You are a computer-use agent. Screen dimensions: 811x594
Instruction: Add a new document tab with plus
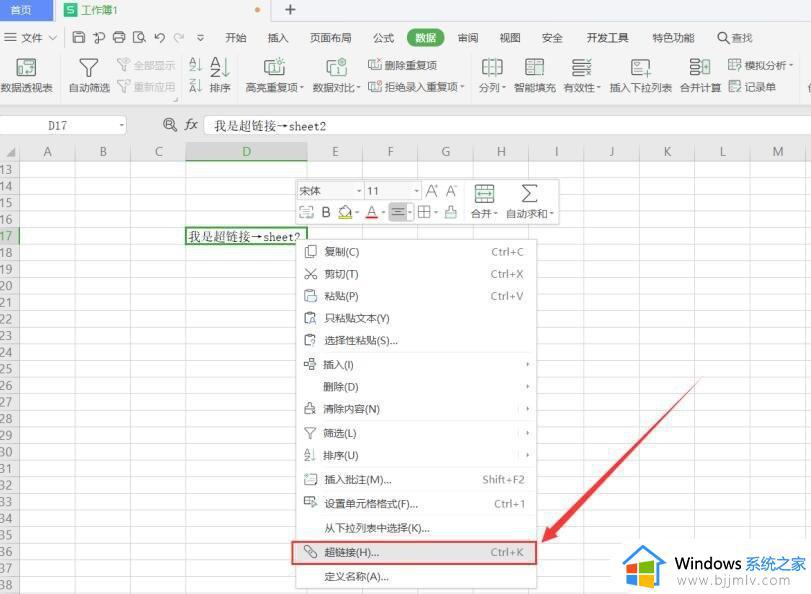pos(290,9)
